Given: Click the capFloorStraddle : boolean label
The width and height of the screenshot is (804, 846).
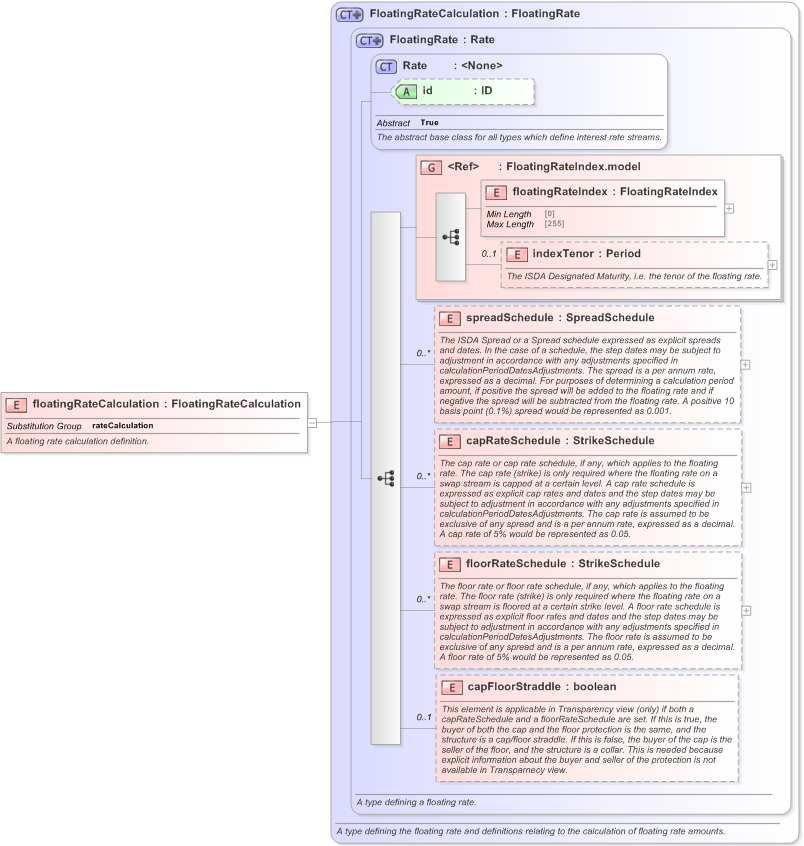Looking at the screenshot, I should (542, 686).
